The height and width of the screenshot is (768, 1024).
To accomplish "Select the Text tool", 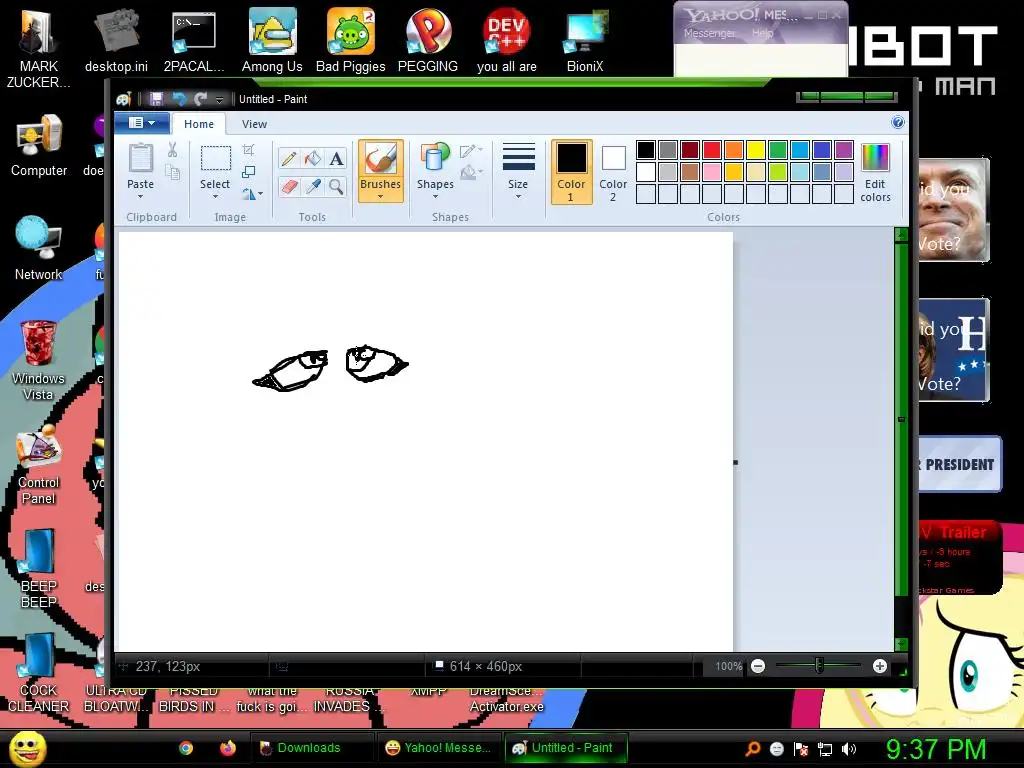I will pos(336,159).
